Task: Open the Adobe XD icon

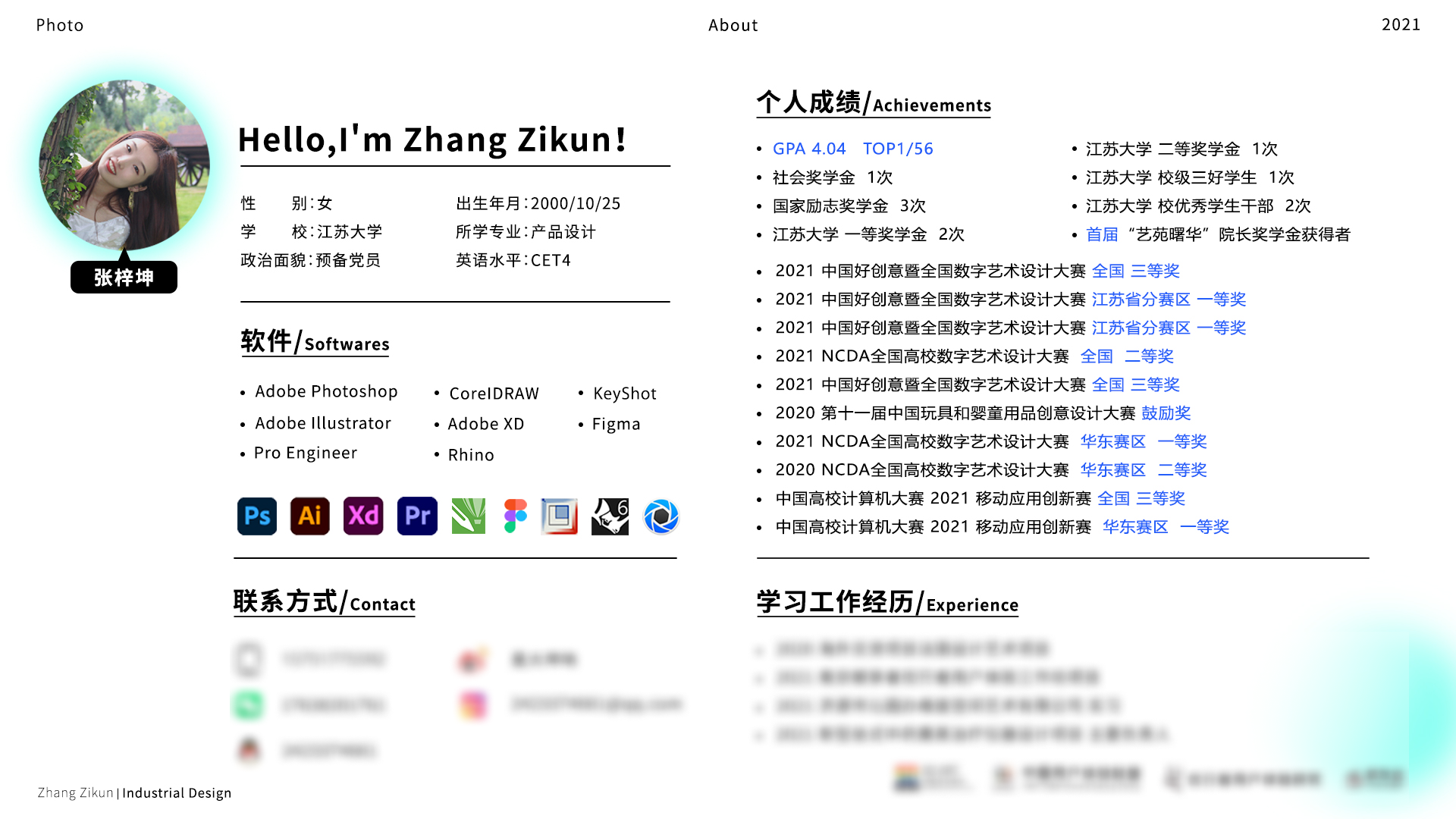Action: (363, 516)
